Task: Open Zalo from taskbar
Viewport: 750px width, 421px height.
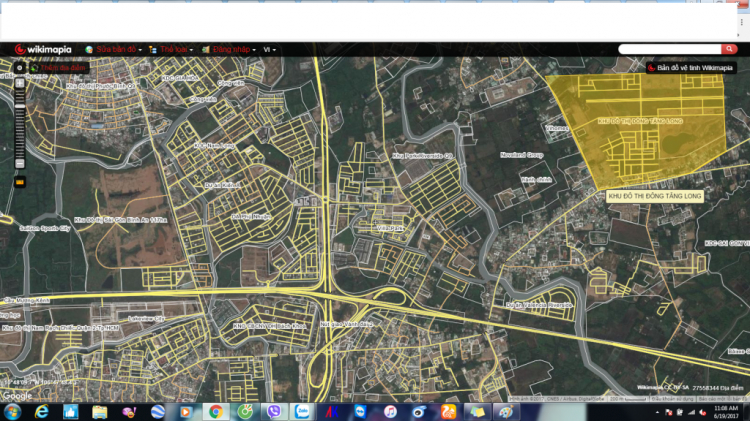Action: (x=302, y=412)
